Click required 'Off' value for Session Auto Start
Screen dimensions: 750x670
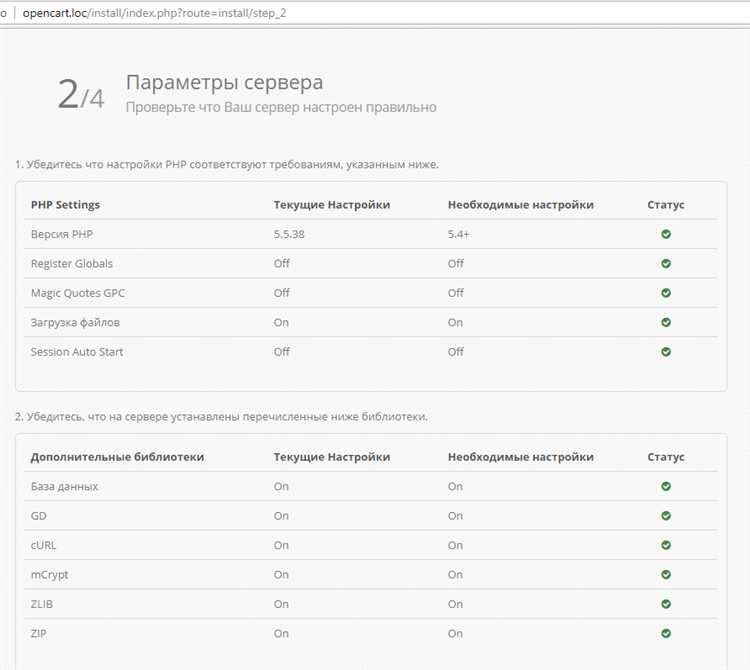(x=456, y=352)
